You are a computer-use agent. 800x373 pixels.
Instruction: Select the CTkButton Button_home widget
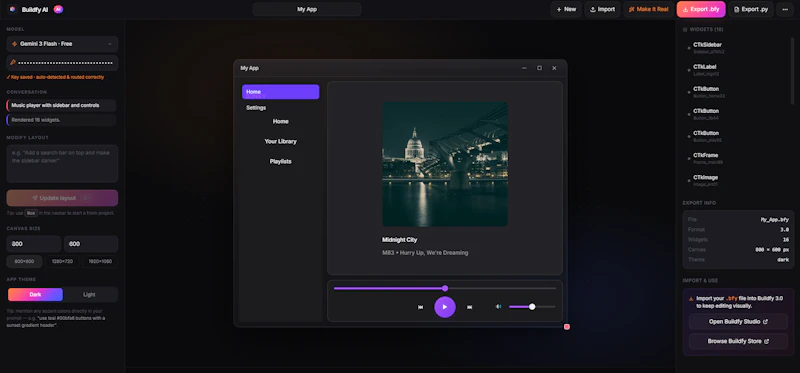(x=735, y=92)
